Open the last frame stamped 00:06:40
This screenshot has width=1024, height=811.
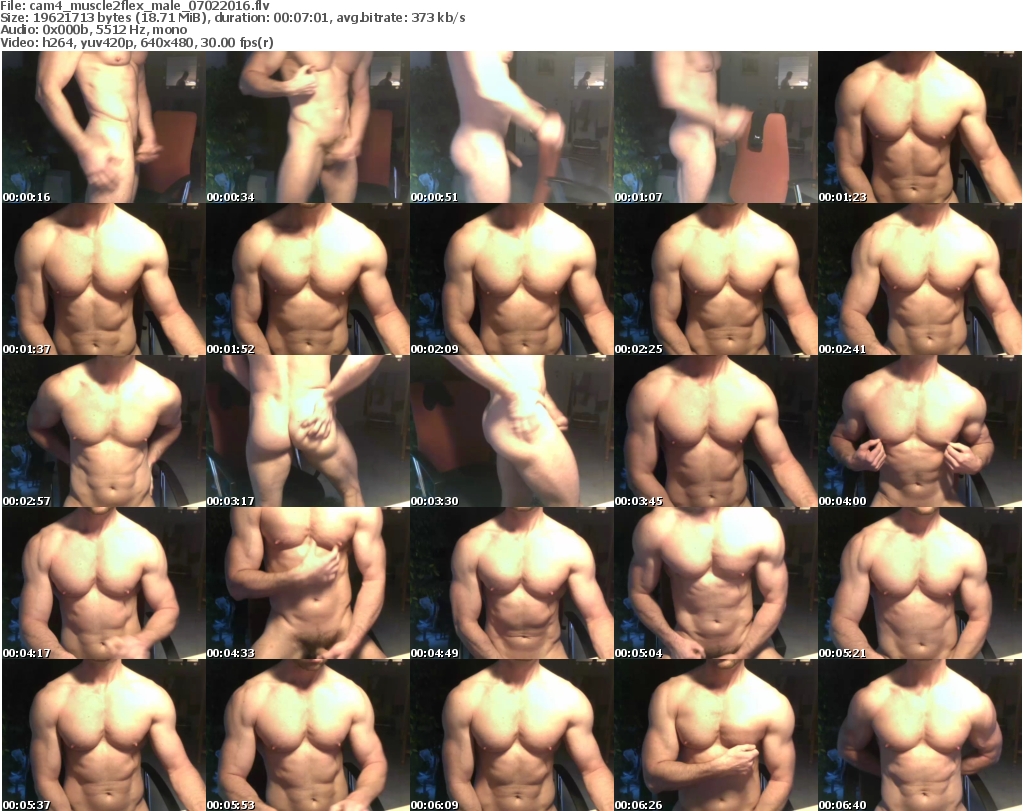coord(920,735)
